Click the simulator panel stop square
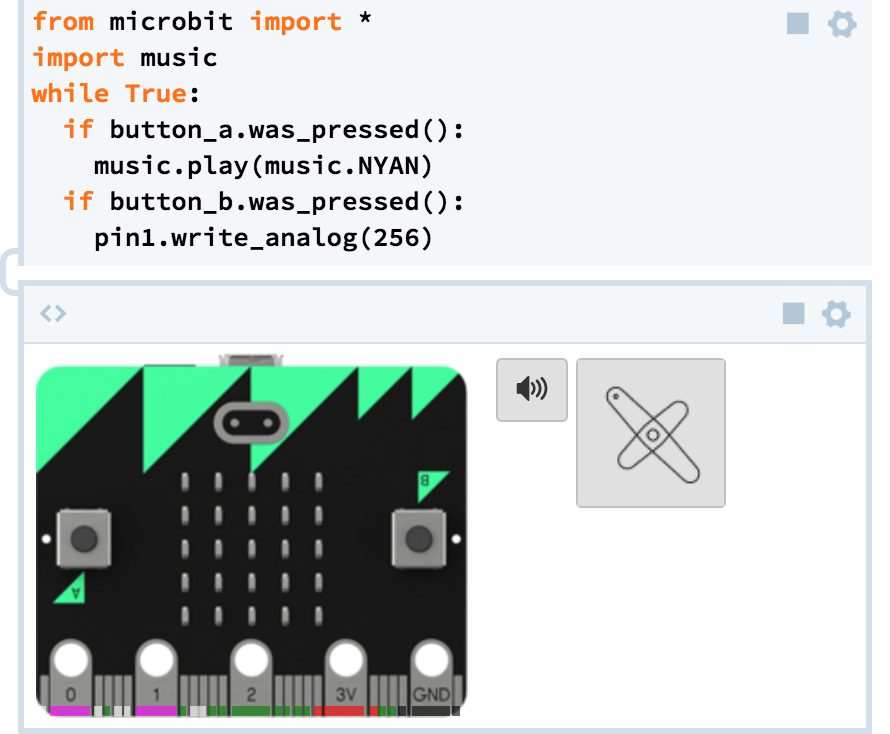 click(793, 314)
